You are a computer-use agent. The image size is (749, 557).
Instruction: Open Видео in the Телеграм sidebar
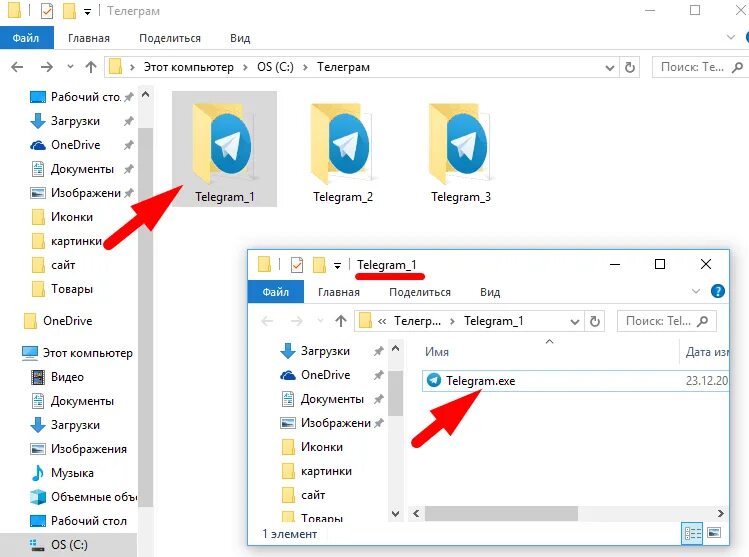57,376
